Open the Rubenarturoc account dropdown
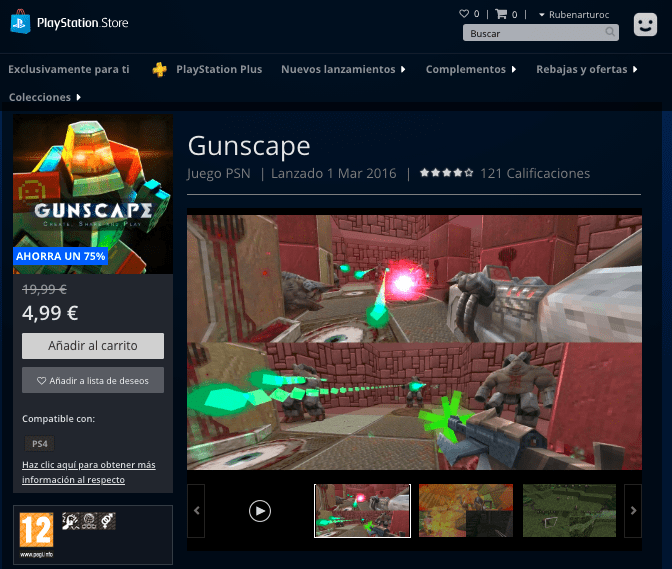The height and width of the screenshot is (569, 672). pos(574,15)
